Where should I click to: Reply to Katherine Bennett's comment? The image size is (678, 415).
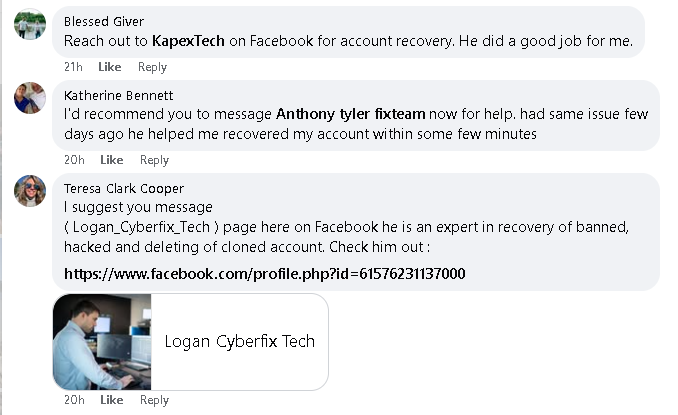pyautogui.click(x=154, y=160)
